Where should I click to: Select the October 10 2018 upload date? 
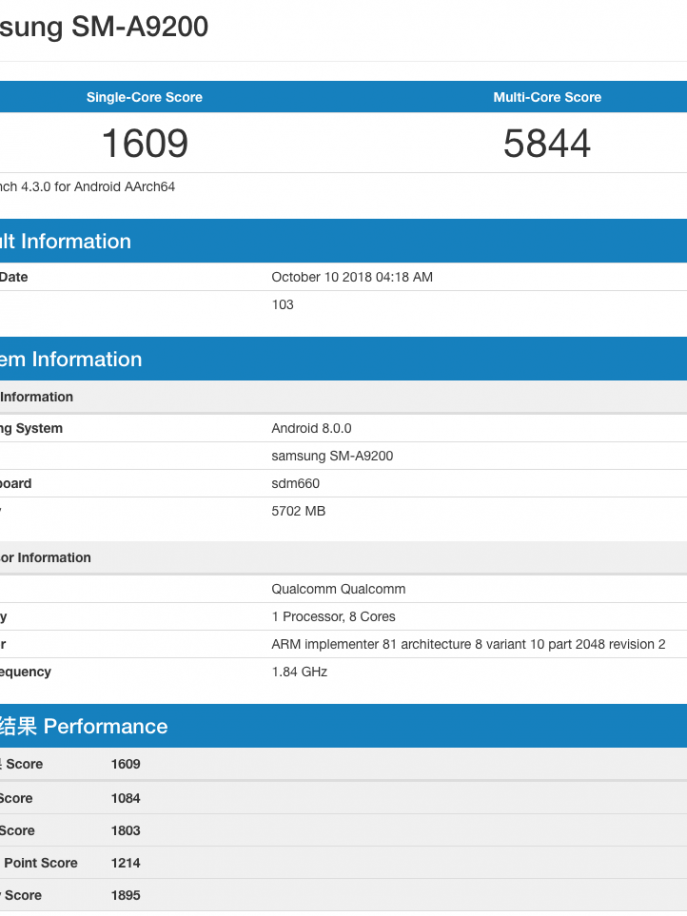(352, 277)
